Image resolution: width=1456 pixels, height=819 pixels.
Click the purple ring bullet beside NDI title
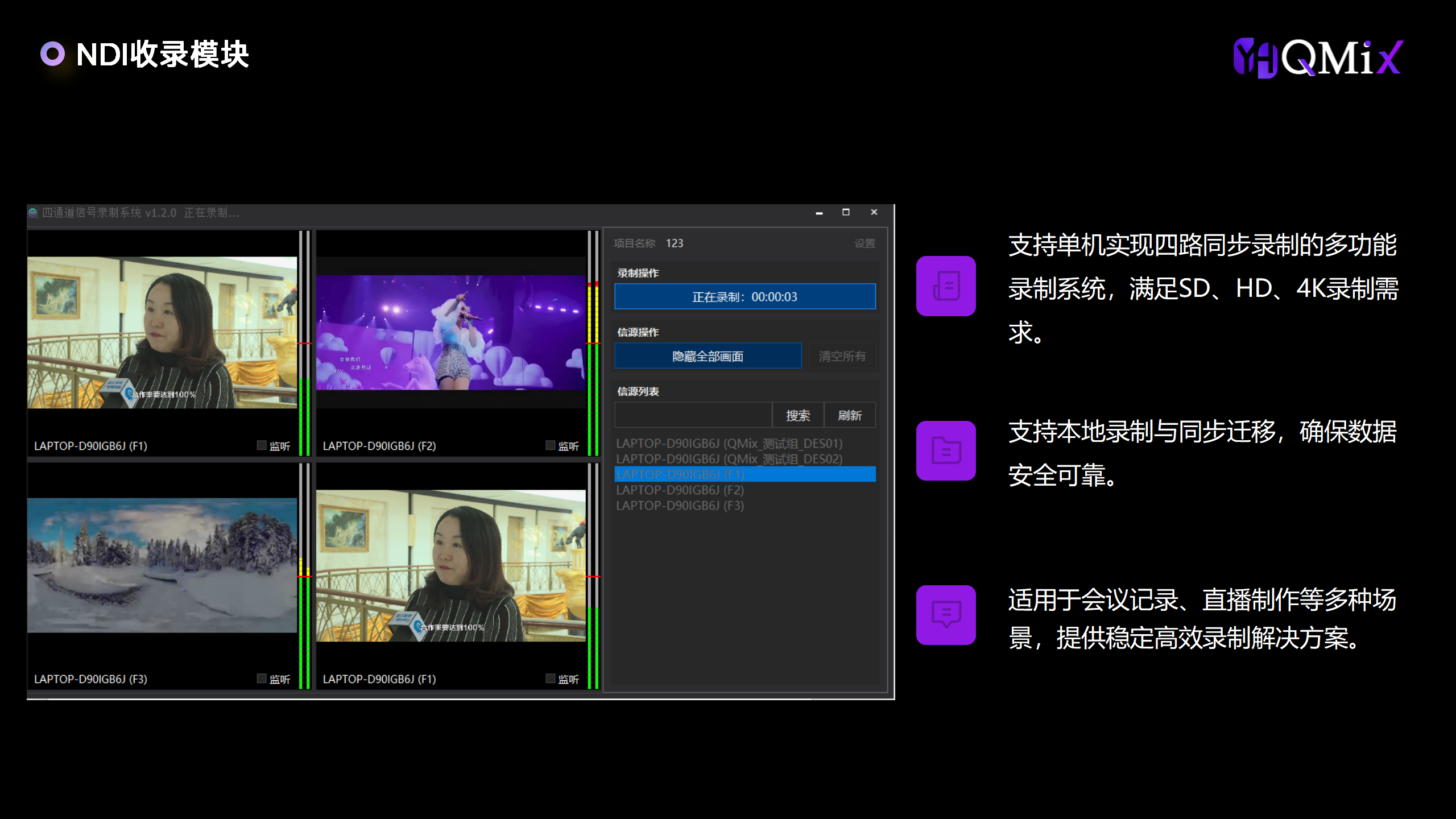(52, 54)
